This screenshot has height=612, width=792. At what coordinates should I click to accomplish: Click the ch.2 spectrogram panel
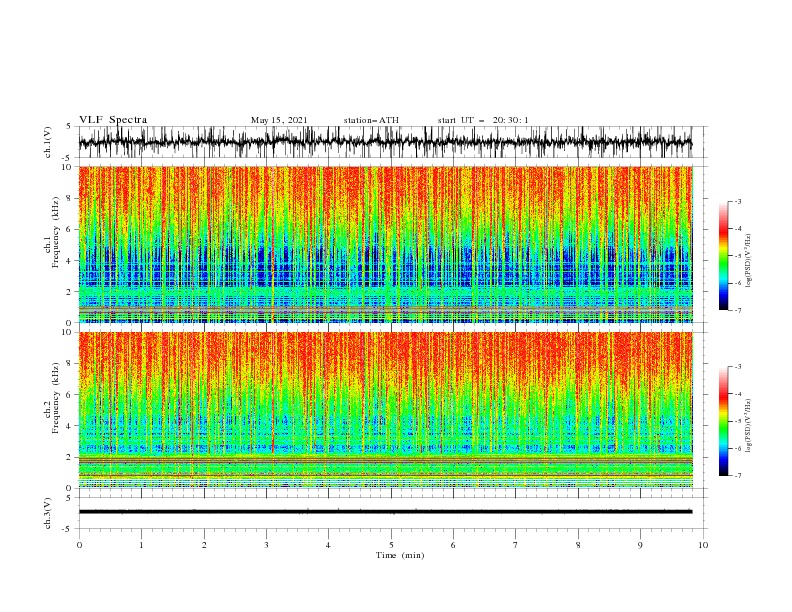[386, 410]
